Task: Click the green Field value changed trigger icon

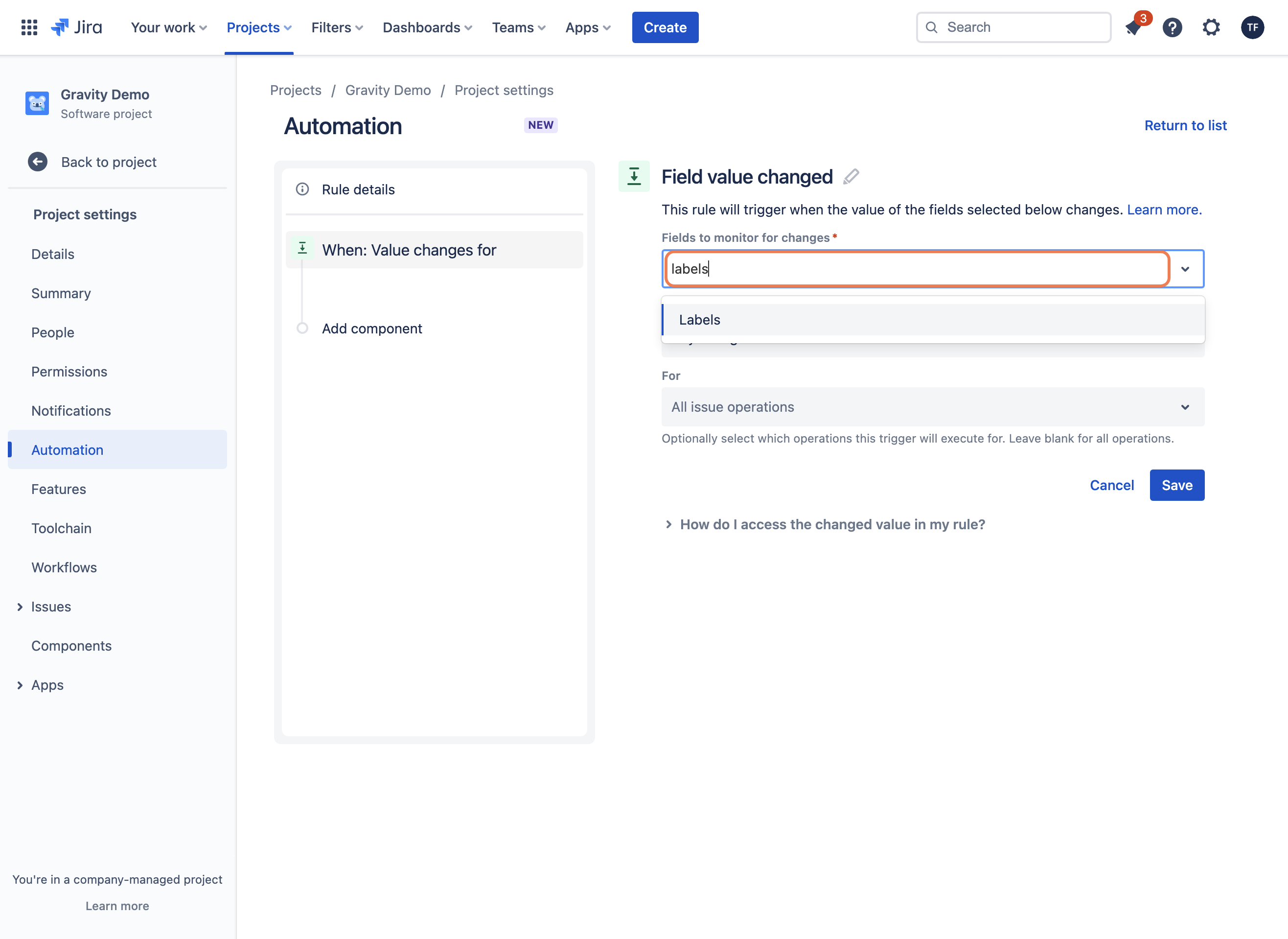Action: pos(634,176)
